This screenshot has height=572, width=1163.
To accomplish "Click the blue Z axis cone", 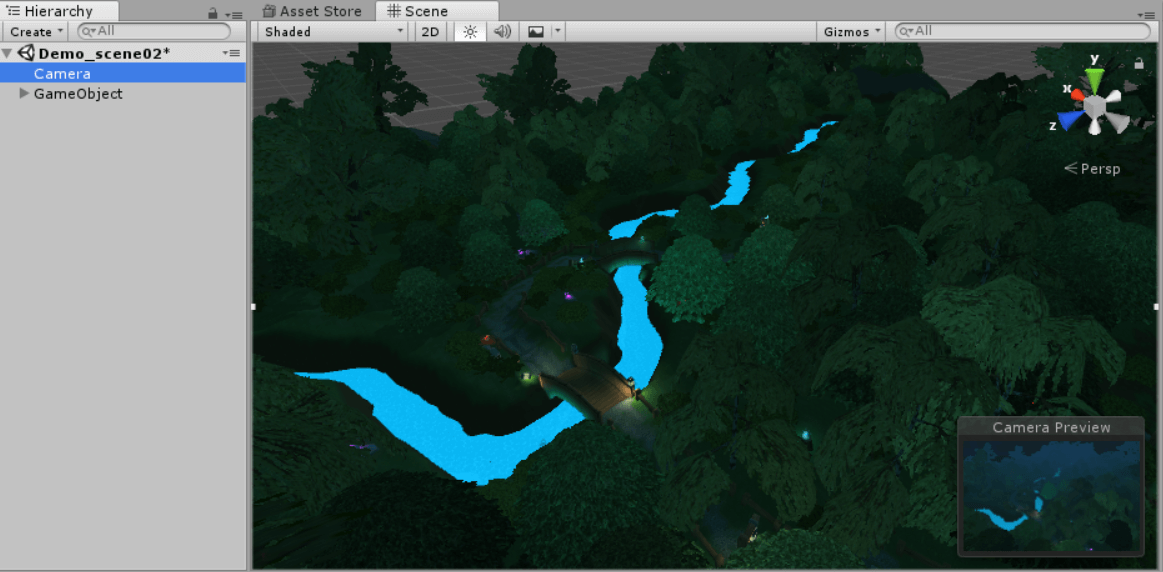I will click(1070, 120).
